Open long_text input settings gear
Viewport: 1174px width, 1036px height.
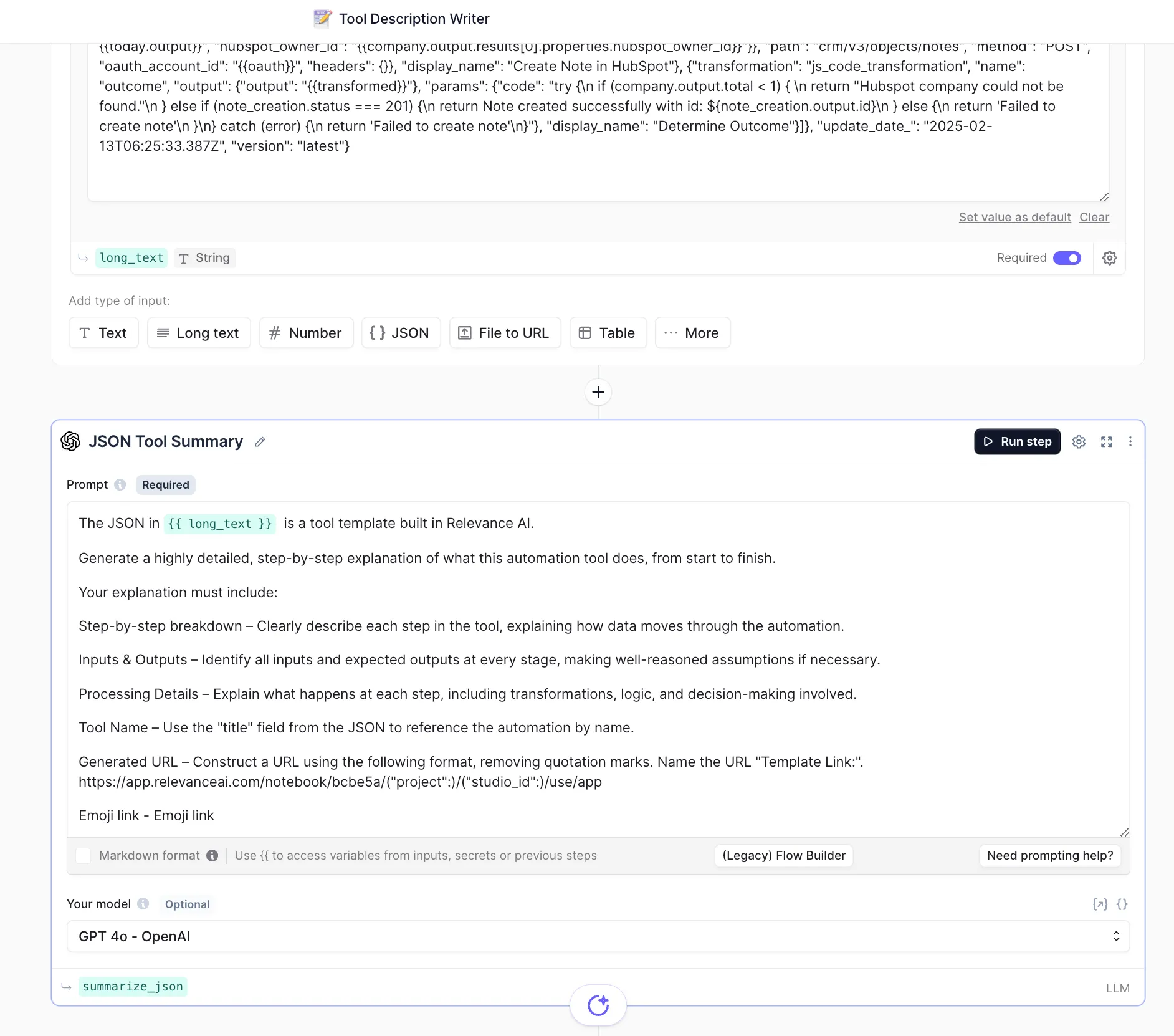tap(1109, 258)
